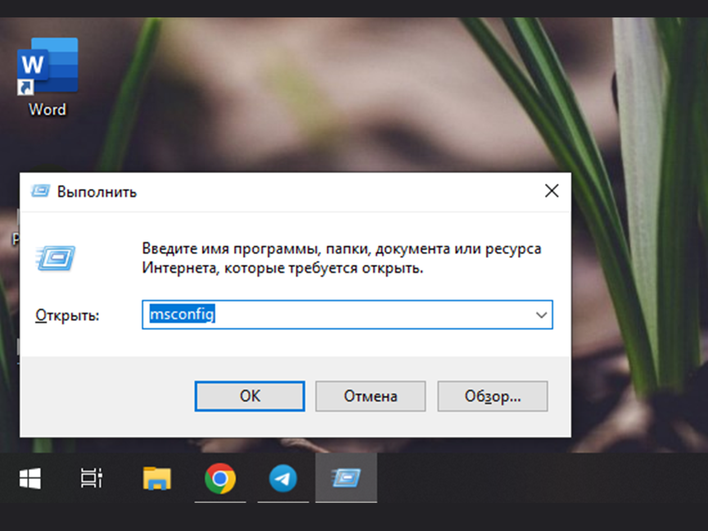708x531 pixels.
Task: Click the Выполнить title text
Action: 97,192
